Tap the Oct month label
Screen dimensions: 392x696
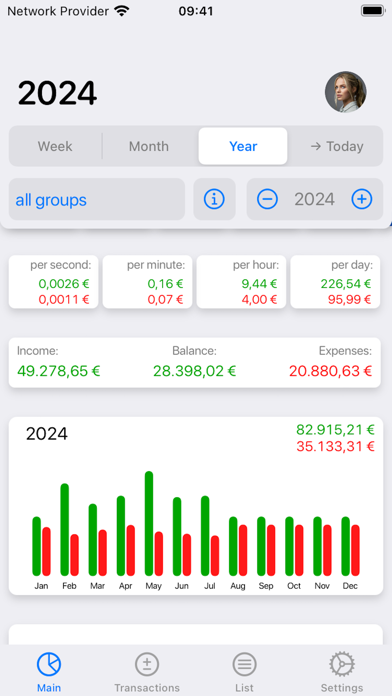294,586
